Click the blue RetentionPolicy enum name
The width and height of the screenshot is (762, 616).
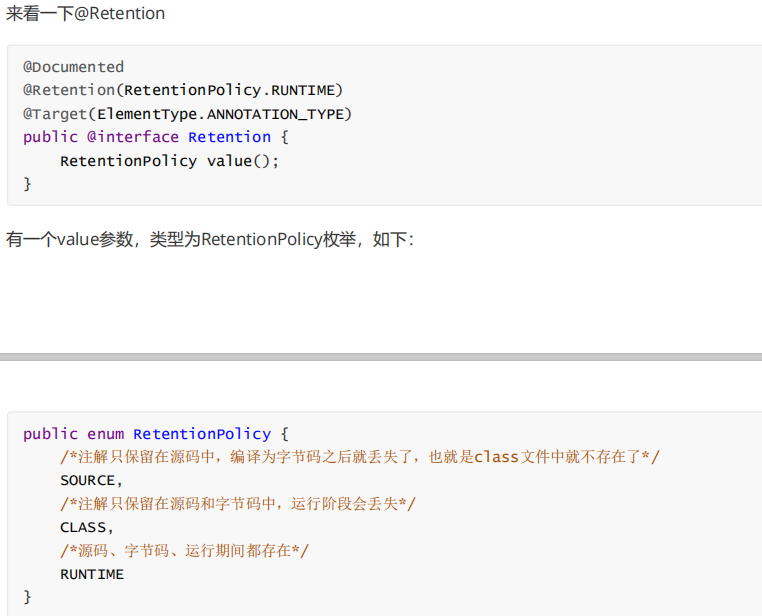pos(202,434)
